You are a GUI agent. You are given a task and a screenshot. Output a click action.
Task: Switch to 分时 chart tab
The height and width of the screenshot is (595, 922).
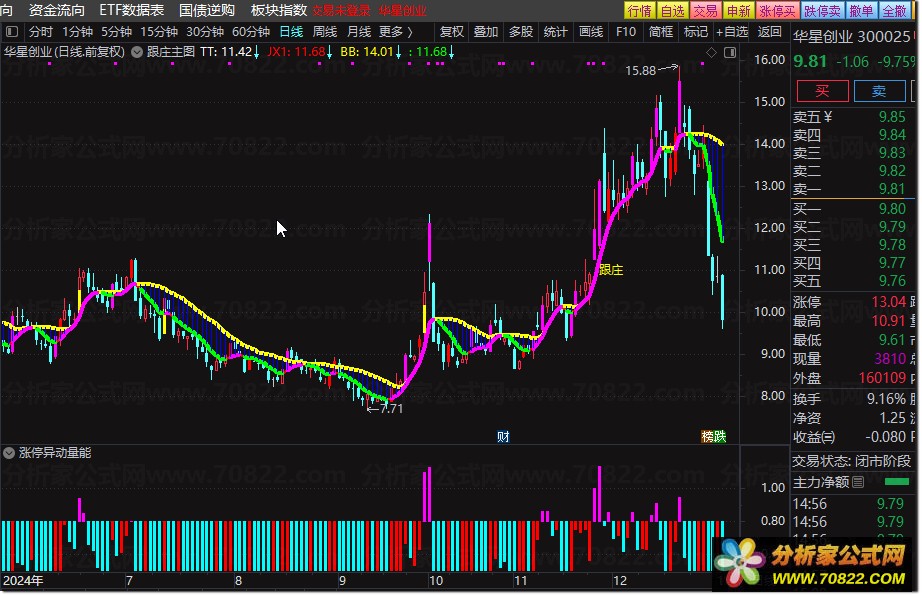click(41, 32)
